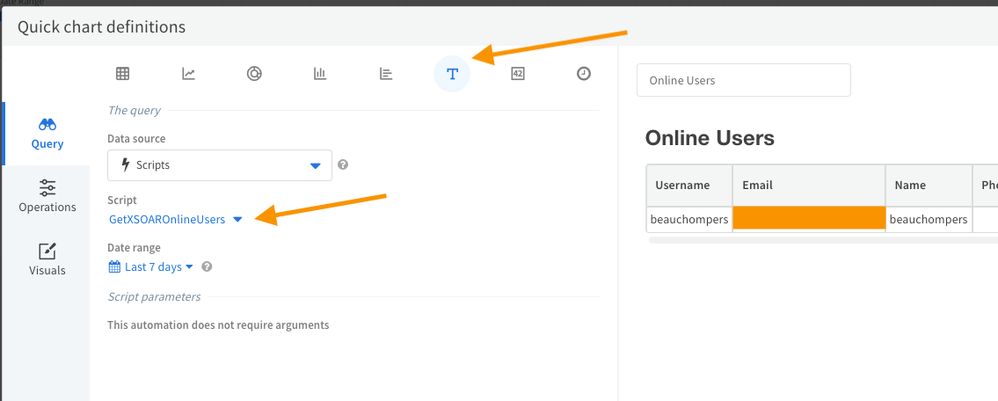This screenshot has height=401, width=998.
Task: Click the Email column header
Action: pyautogui.click(x=809, y=185)
